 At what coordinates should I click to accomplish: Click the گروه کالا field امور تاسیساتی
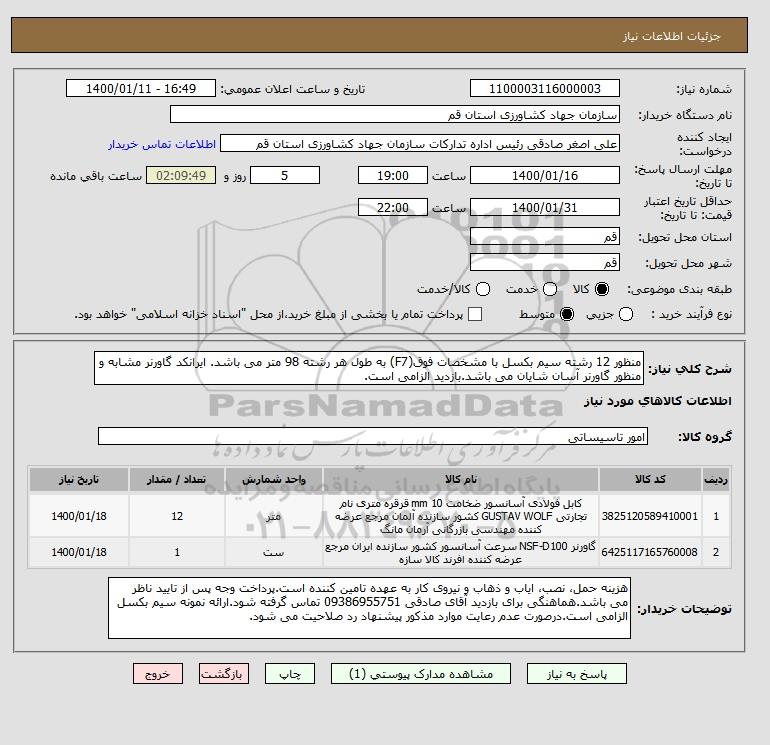coord(373,436)
